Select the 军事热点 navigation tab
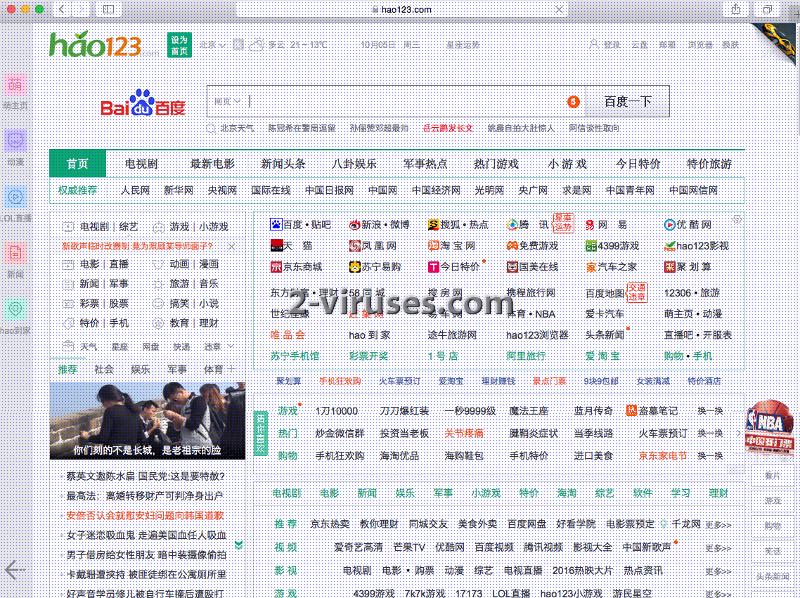Viewport: 800px width, 598px height. (424, 164)
